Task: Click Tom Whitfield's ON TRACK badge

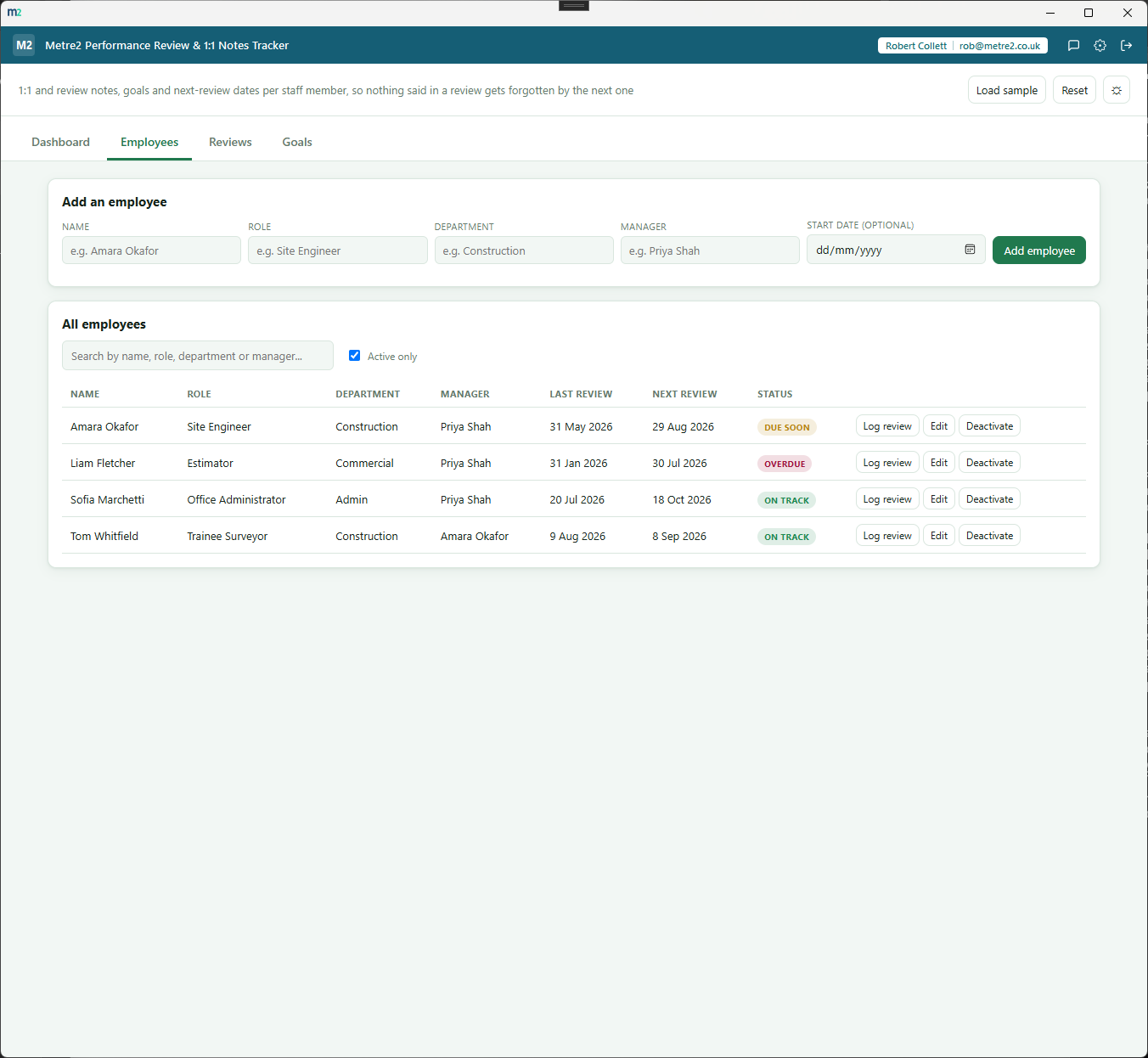Action: tap(786, 537)
